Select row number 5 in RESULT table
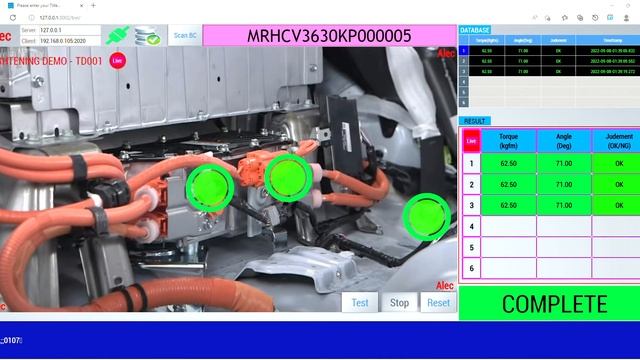The height and width of the screenshot is (360, 640). pyautogui.click(x=471, y=247)
